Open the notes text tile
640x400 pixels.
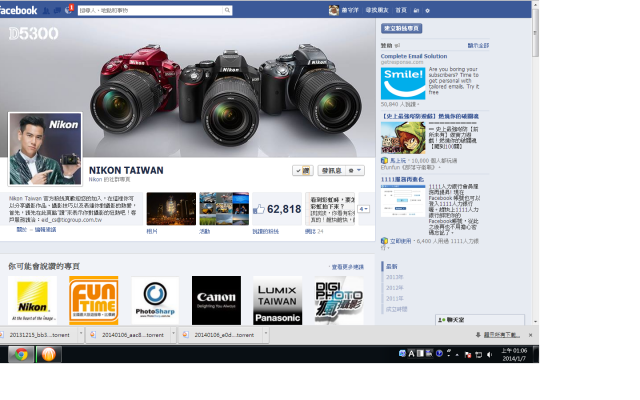(x=330, y=209)
